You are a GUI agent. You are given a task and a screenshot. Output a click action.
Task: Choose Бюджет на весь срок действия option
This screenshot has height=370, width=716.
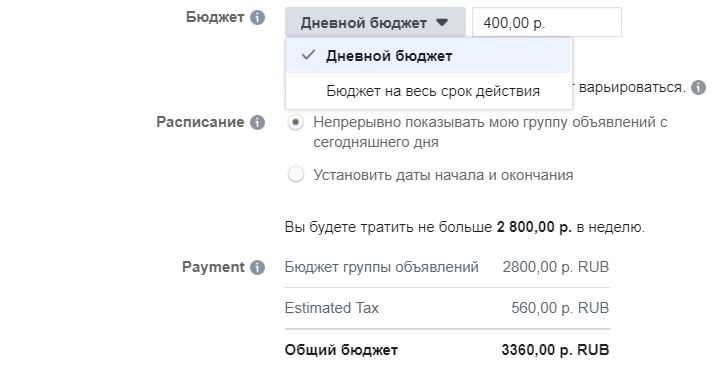click(429, 91)
